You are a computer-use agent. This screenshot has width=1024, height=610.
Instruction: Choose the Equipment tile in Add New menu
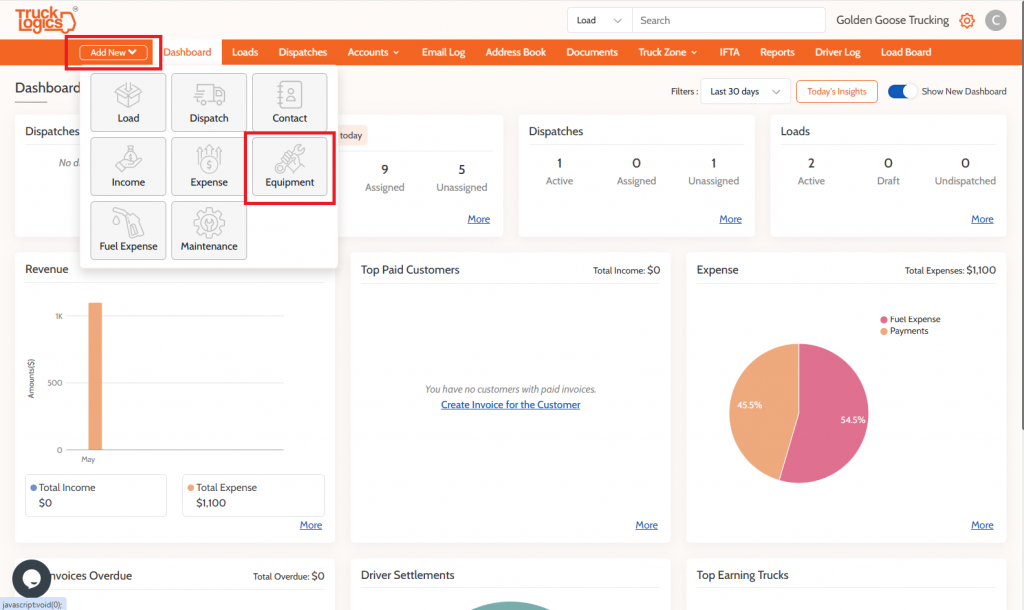click(x=289, y=166)
